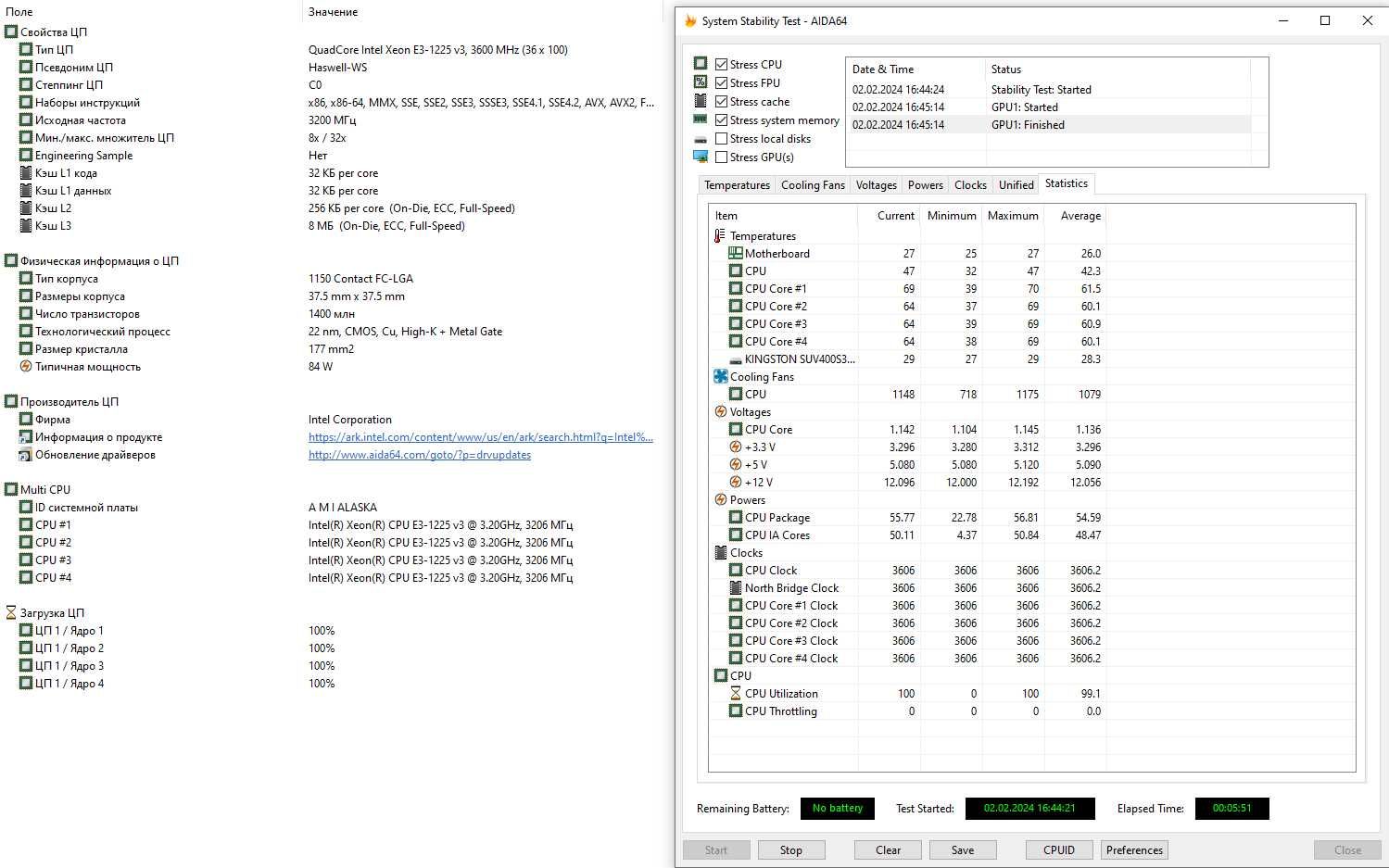Click the Stress local disks drive icon
This screenshot has width=1389, height=868.
[701, 139]
